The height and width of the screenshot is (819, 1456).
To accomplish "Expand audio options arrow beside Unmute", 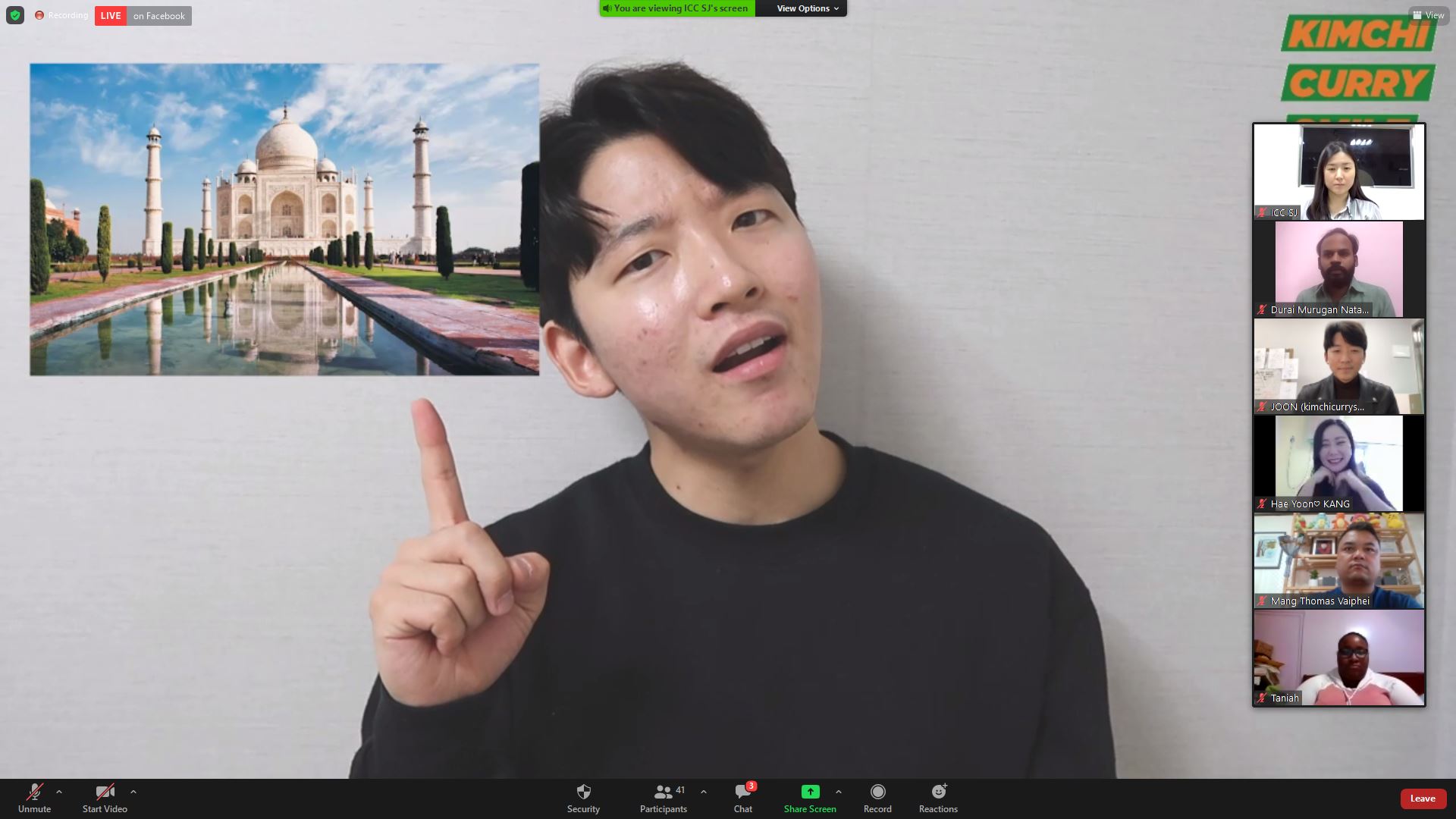I will [x=59, y=792].
